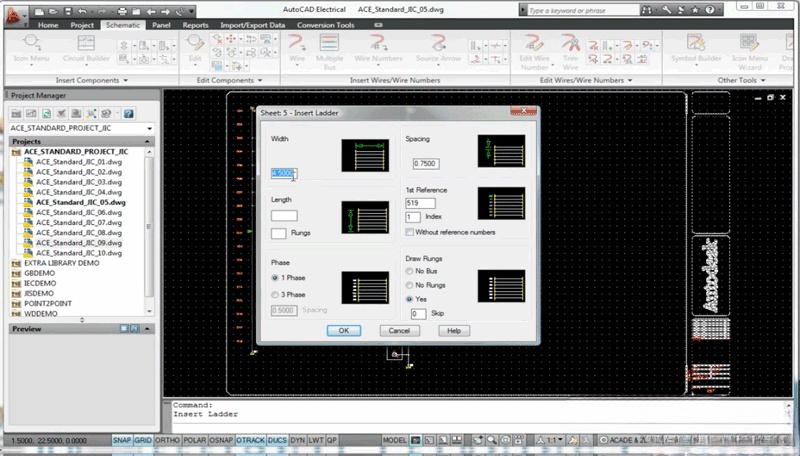Click the Length input field
Viewport: 800px width, 456px height.
pyautogui.click(x=284, y=216)
